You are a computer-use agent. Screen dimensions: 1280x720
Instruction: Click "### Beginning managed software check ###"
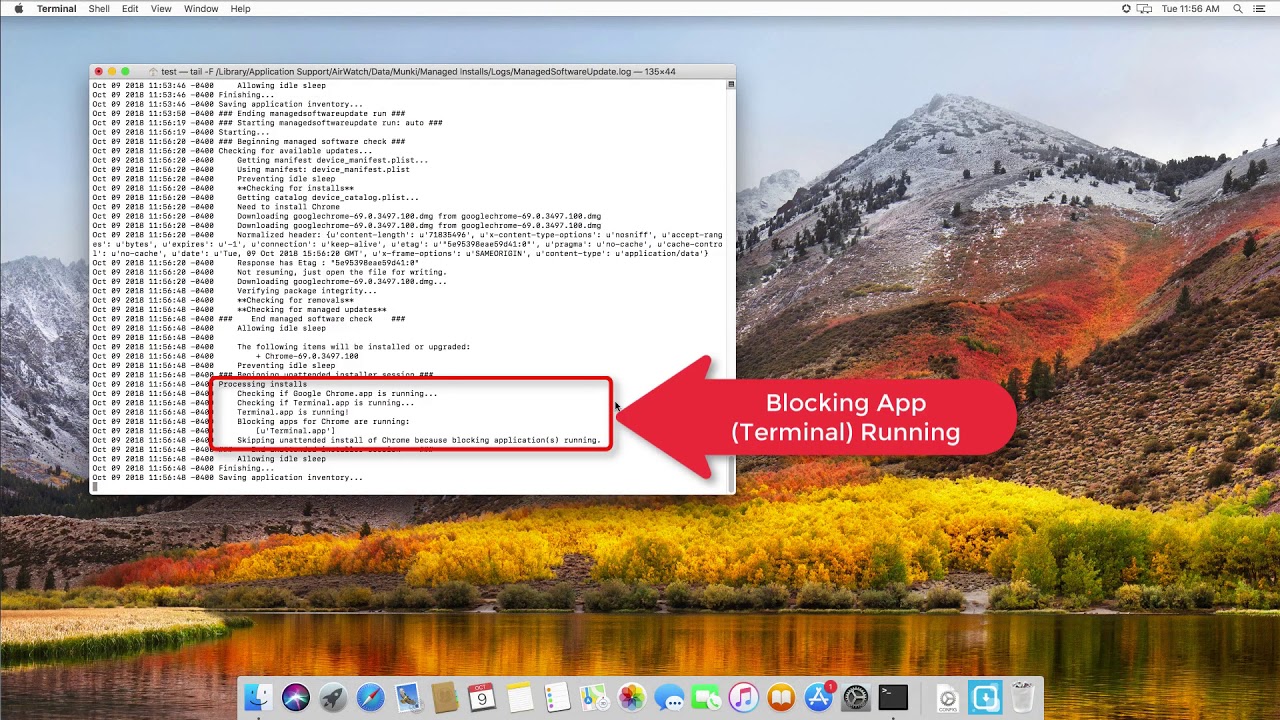[x=311, y=141]
